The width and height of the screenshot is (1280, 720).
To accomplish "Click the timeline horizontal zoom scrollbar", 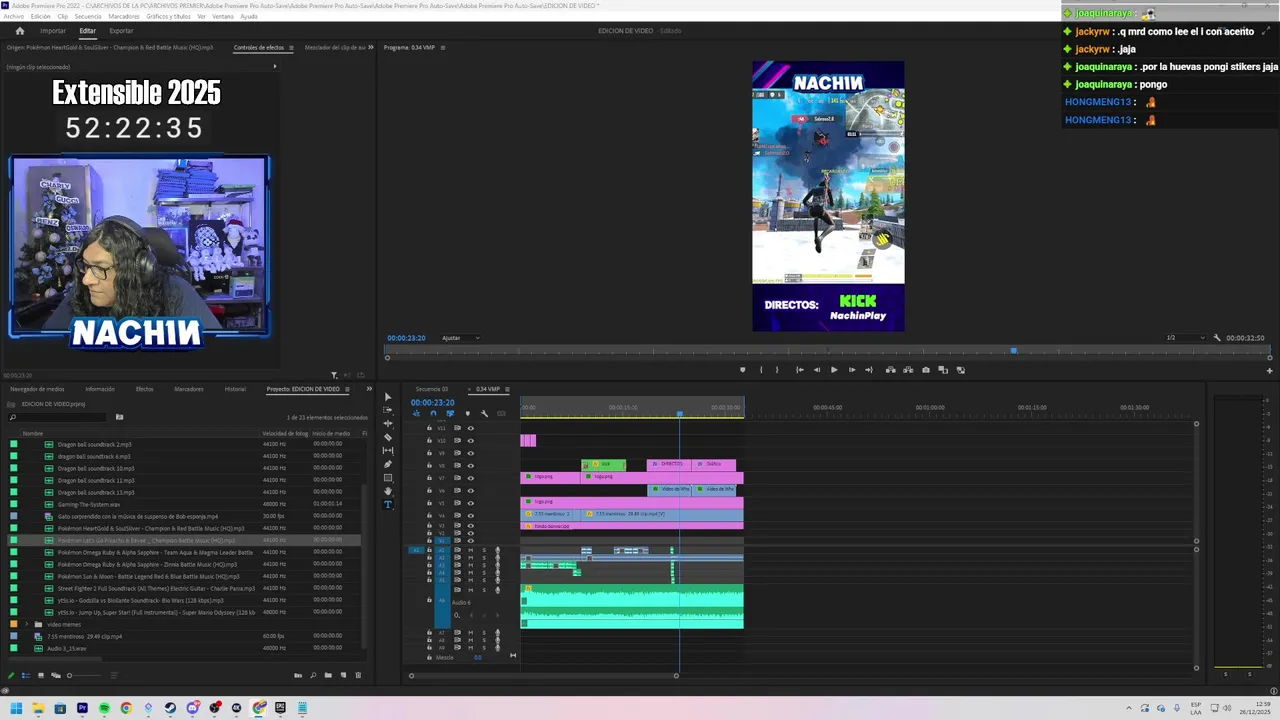I will [x=543, y=676].
